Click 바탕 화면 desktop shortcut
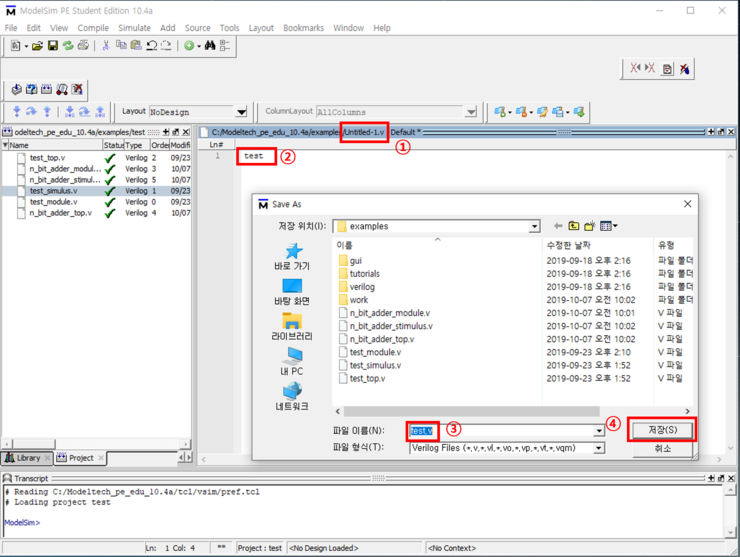 coord(292,292)
